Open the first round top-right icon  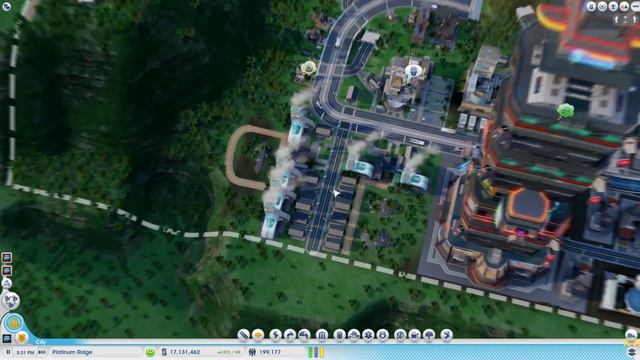click(x=591, y=6)
